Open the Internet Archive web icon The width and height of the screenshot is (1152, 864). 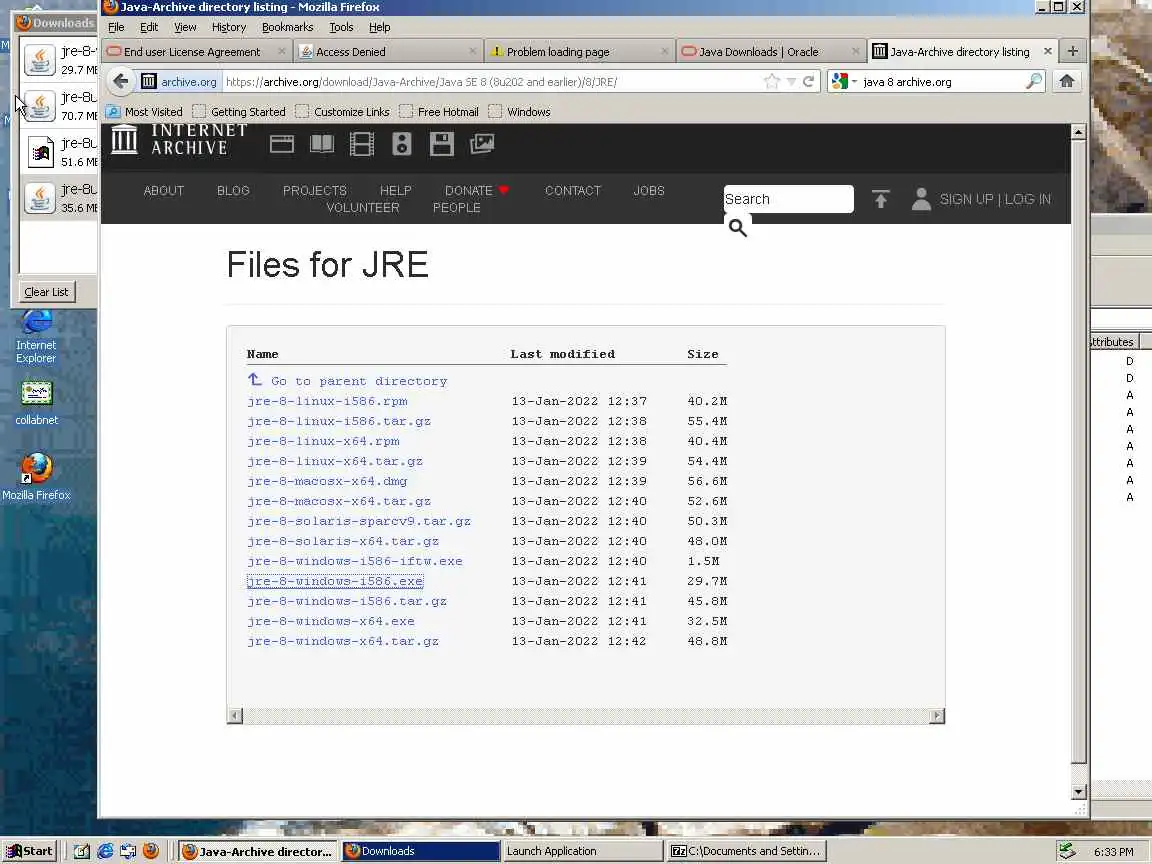(281, 144)
